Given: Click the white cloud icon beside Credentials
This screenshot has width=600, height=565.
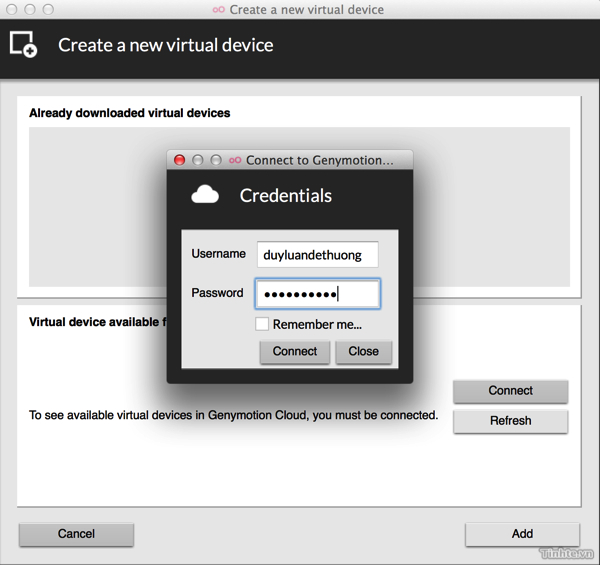Looking at the screenshot, I should coord(205,194).
